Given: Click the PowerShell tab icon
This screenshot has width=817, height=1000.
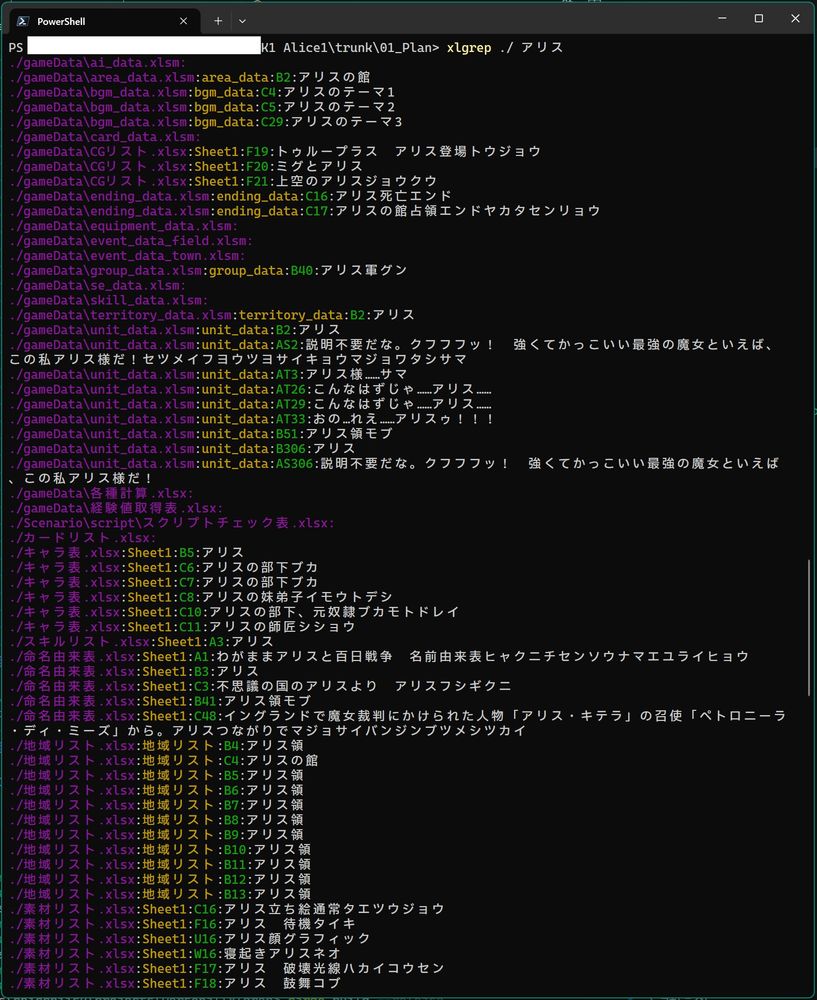Looking at the screenshot, I should click(x=23, y=21).
